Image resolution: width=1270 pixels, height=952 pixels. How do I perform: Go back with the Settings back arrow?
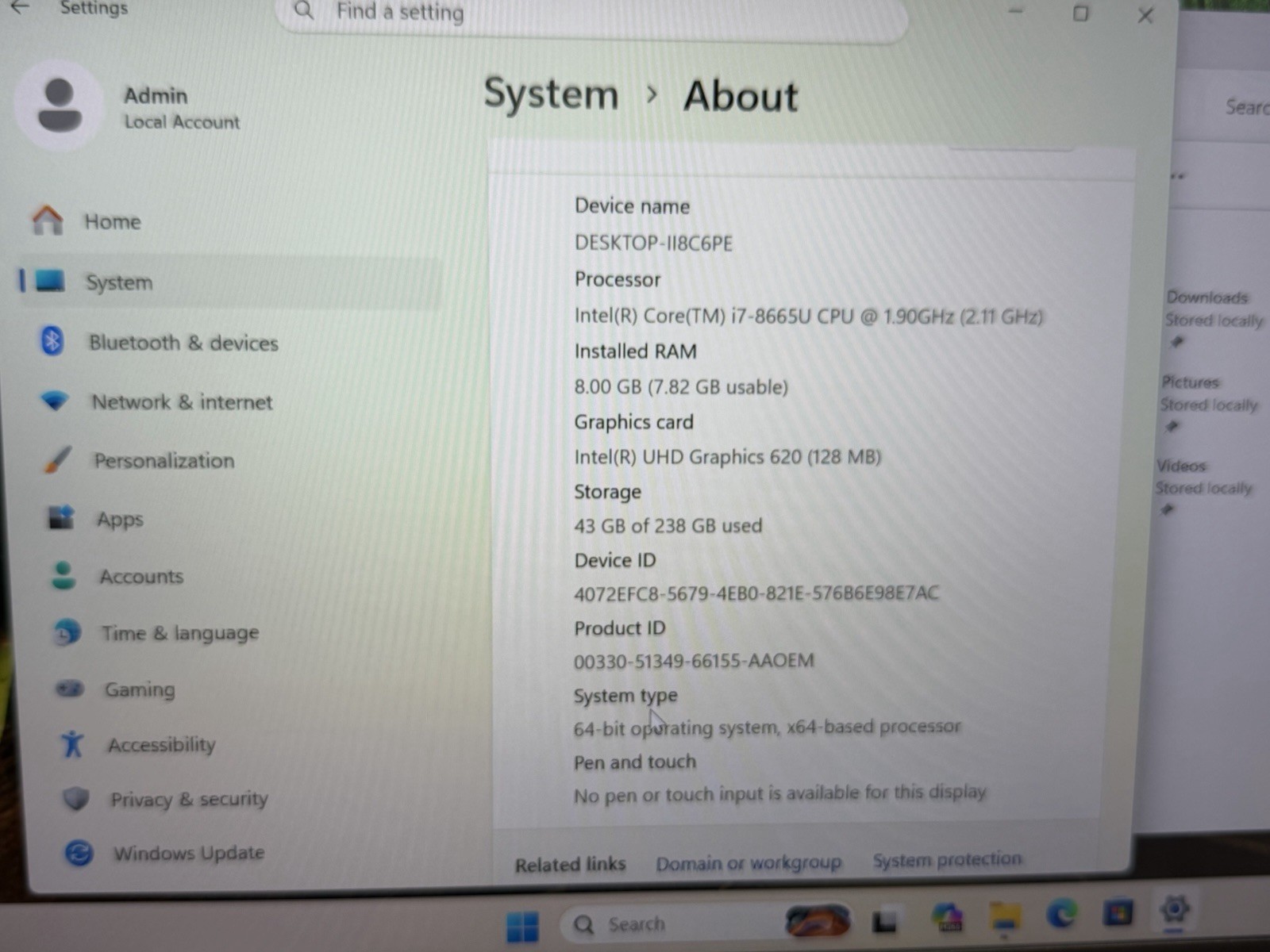tap(20, 8)
